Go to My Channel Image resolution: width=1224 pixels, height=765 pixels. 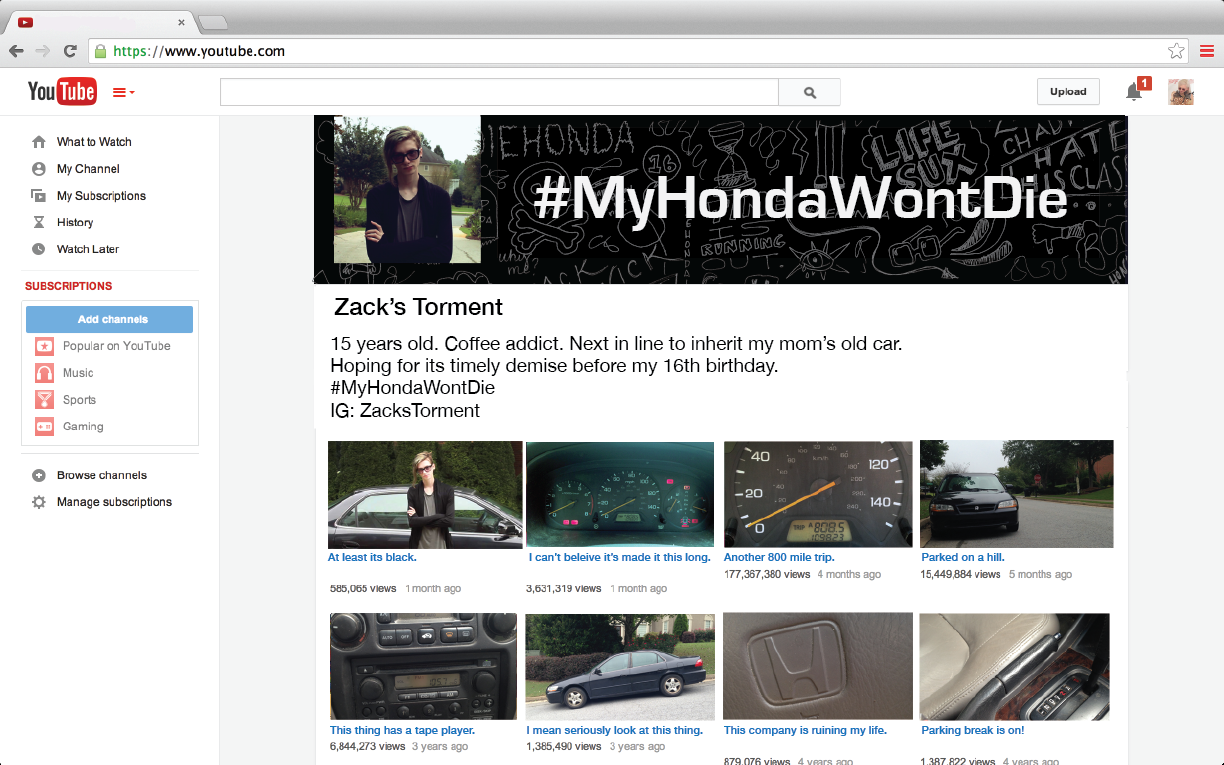click(x=88, y=169)
